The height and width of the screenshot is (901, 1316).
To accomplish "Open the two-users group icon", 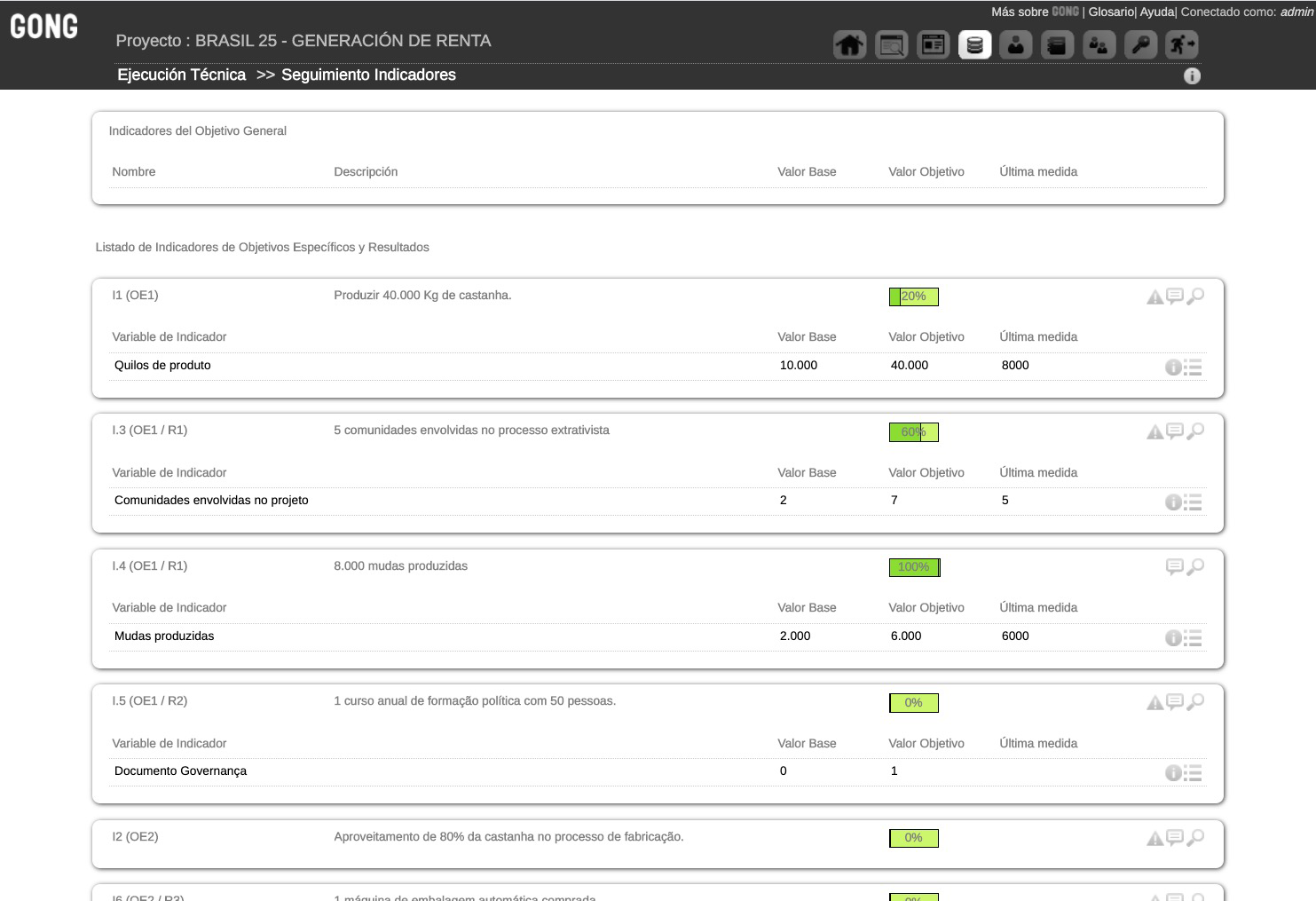I will pyautogui.click(x=1099, y=44).
